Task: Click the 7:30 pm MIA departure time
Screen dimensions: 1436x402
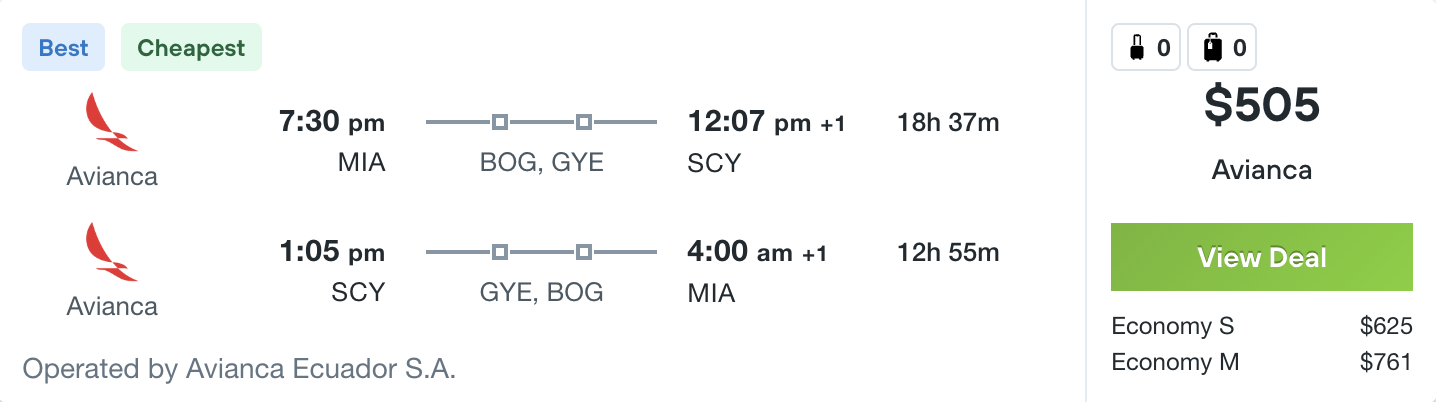Action: [x=332, y=123]
